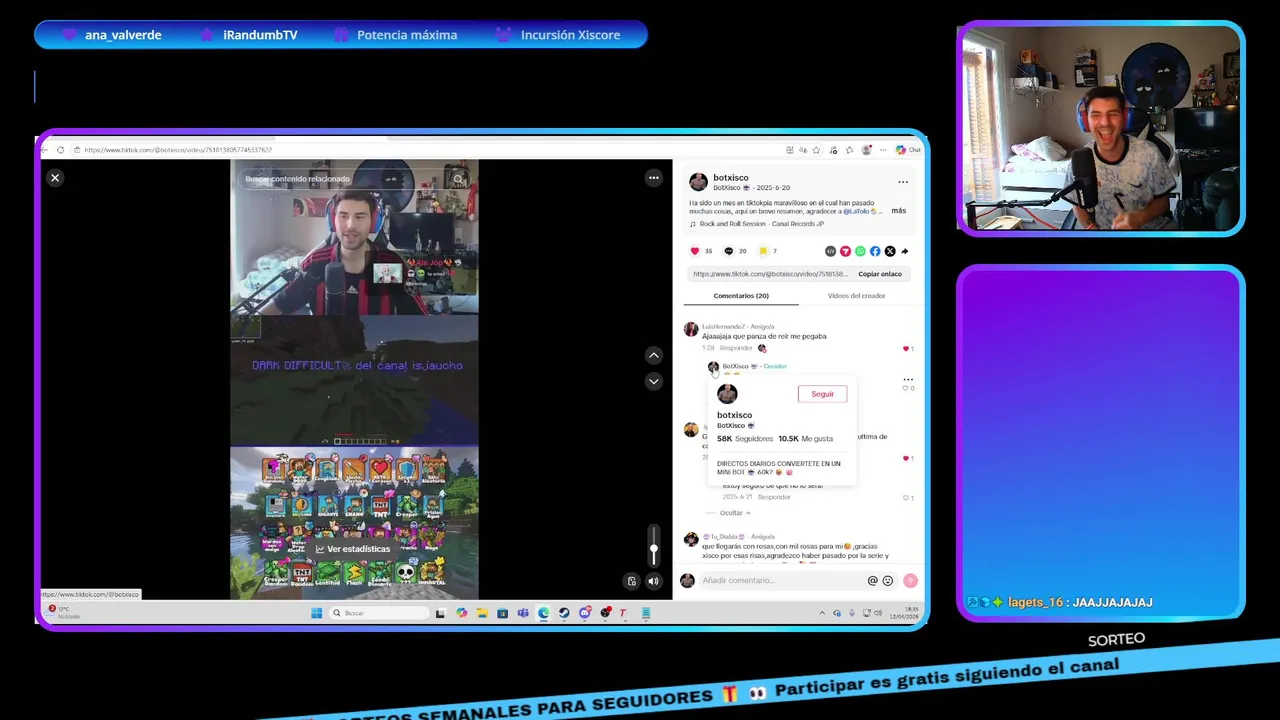Mute the TikTok video sound
The image size is (1280, 720).
coord(654,581)
